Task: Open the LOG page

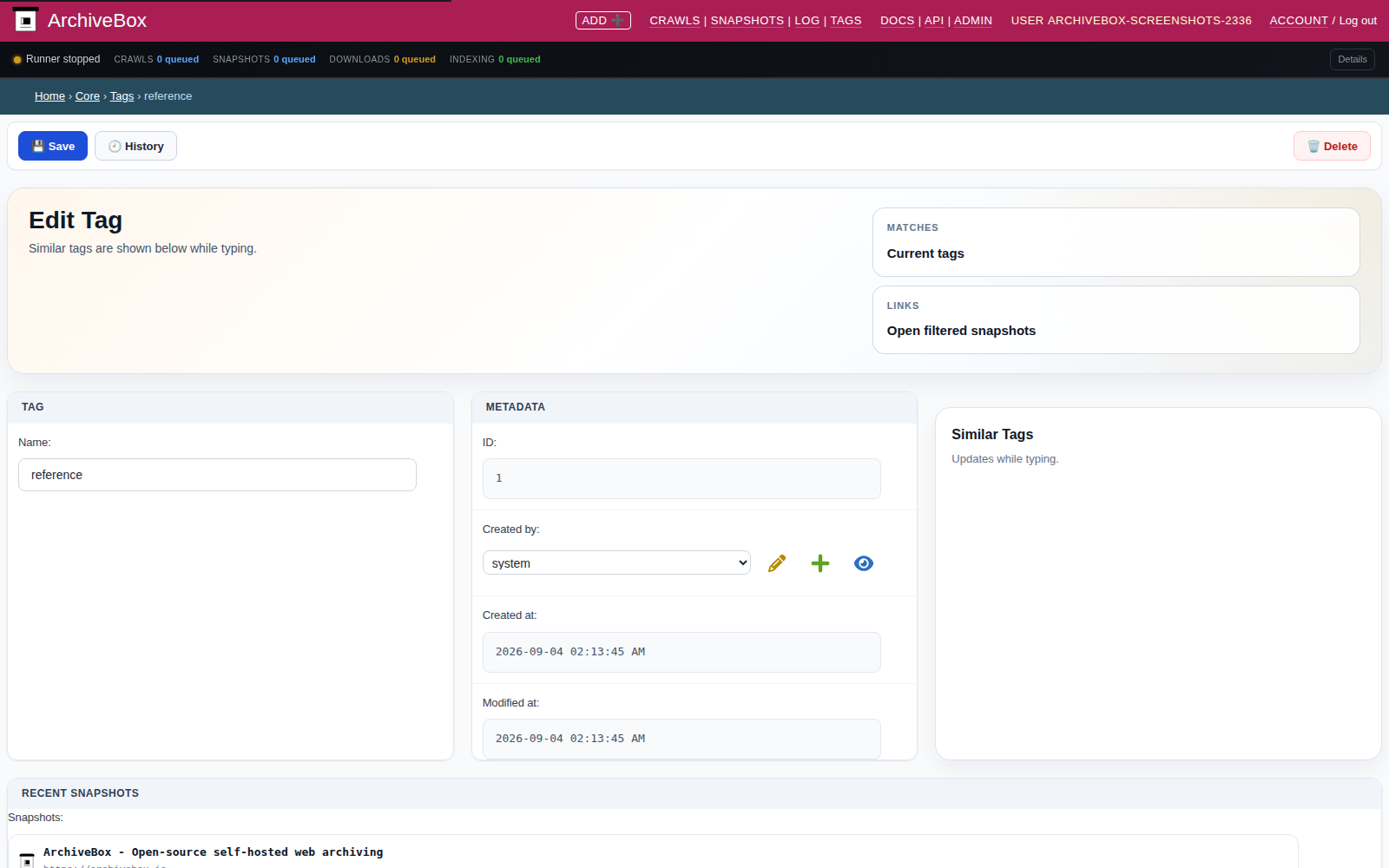Action: [807, 21]
